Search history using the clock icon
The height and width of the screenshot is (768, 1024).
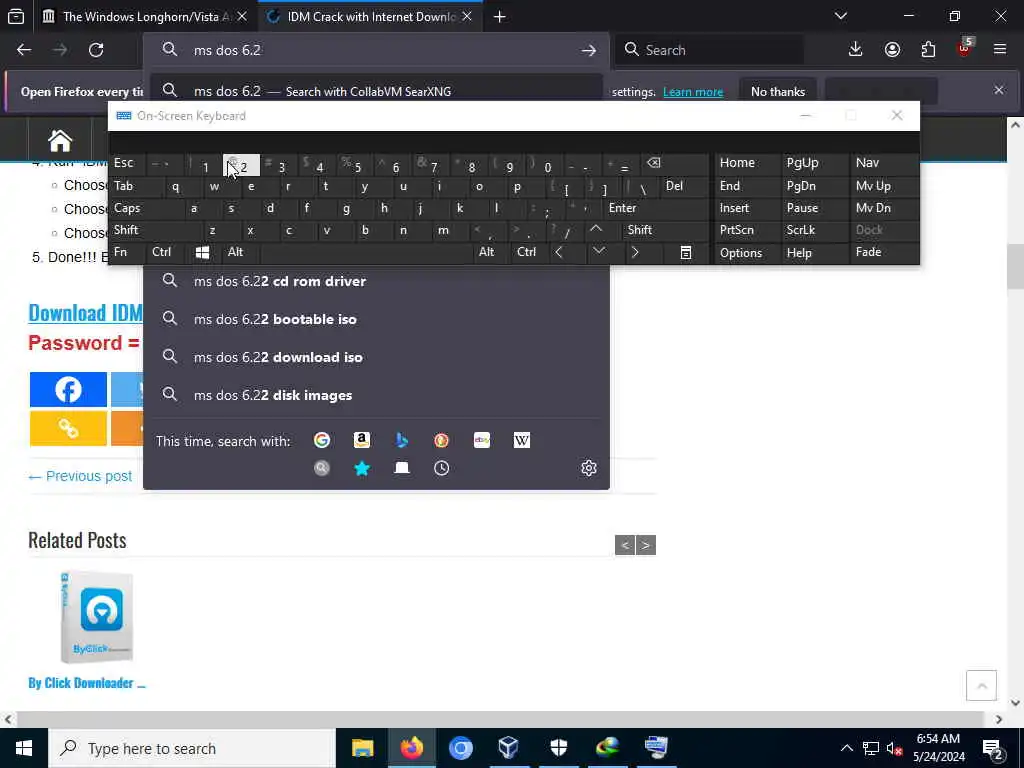click(441, 468)
